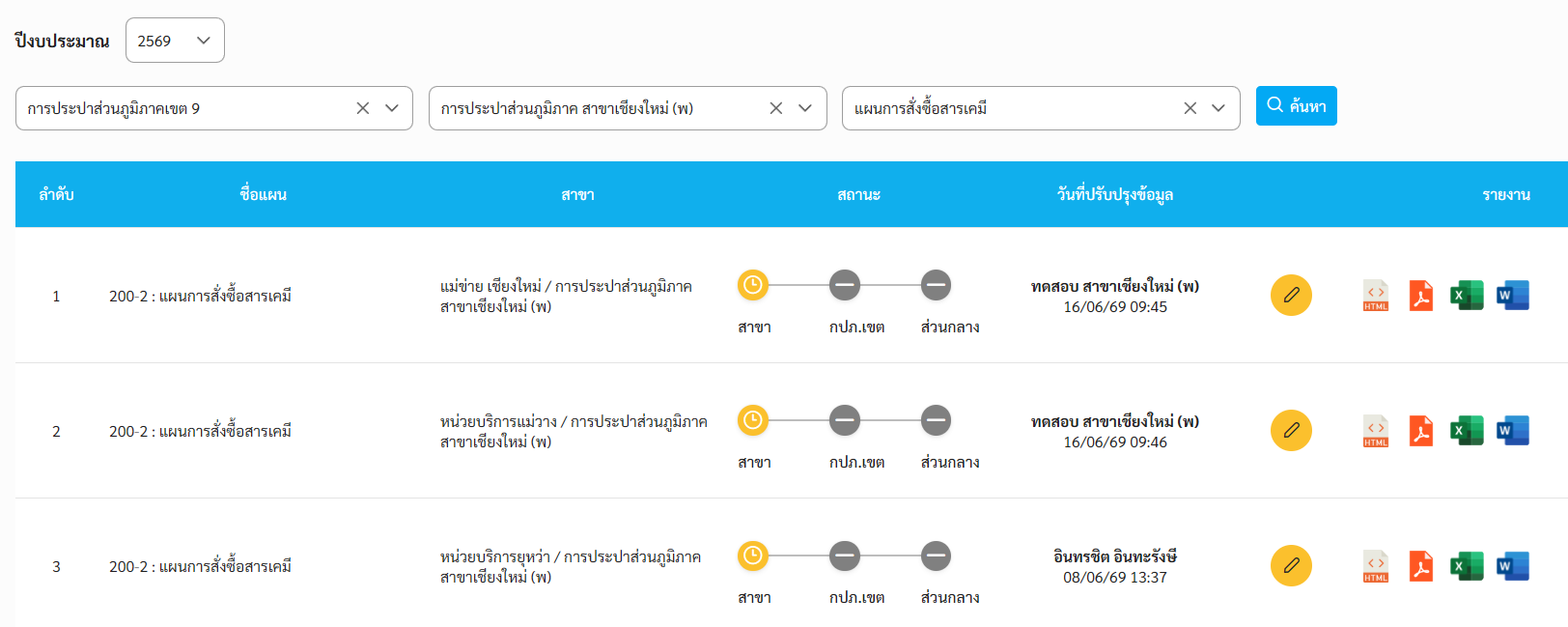Open PDF report for แม่ข่าย เชียงใหม่ row
1568x627 pixels.
point(1421,296)
